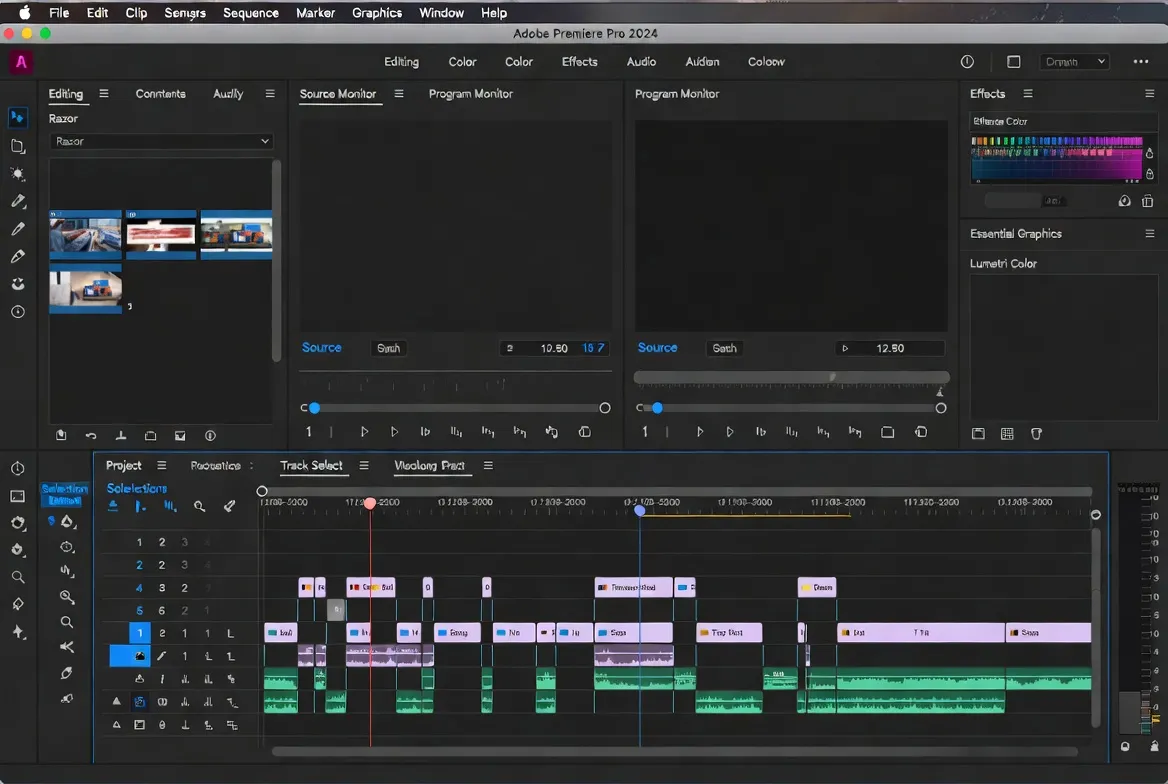This screenshot has height=784, width=1168.
Task: Open the Window menu
Action: tap(441, 13)
